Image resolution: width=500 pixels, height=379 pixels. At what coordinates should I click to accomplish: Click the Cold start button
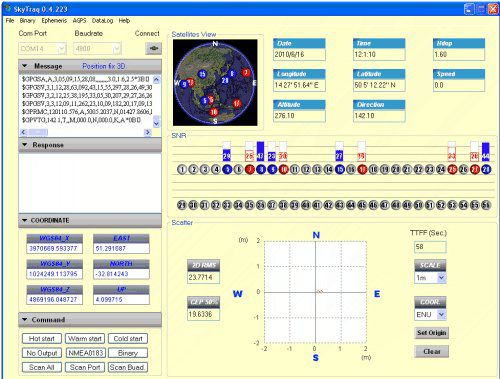[x=128, y=339]
